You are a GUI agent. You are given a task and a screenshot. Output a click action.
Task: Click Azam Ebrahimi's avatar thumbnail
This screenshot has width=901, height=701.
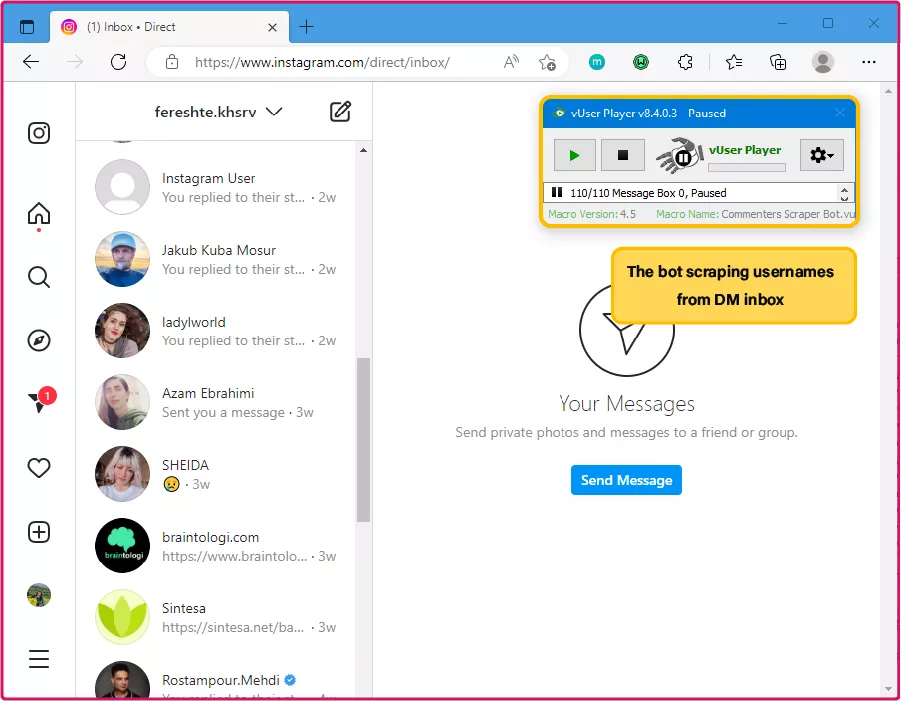(122, 402)
